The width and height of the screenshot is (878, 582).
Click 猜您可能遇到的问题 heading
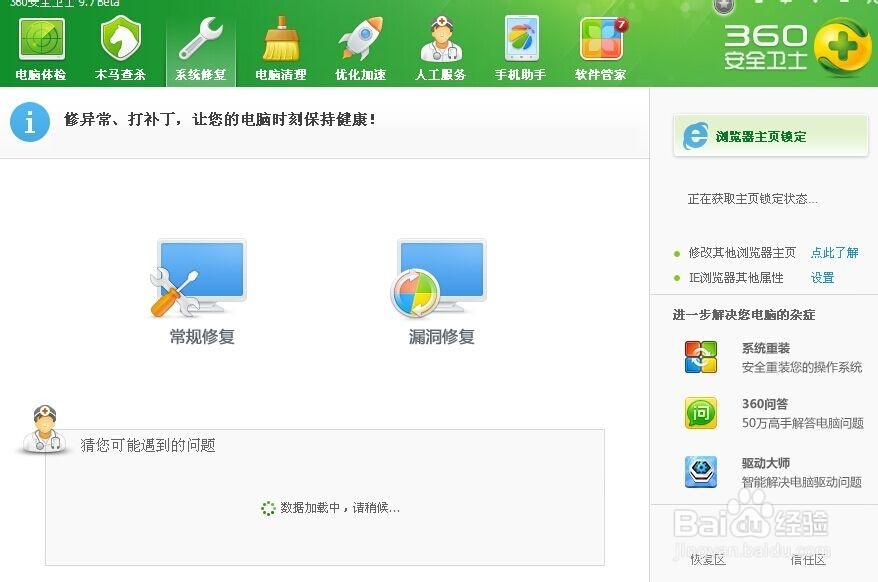pyautogui.click(x=148, y=445)
